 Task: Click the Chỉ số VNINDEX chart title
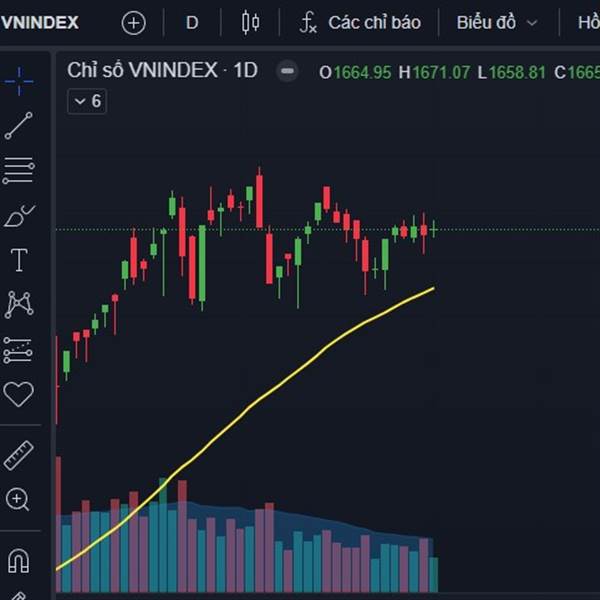(x=162, y=70)
